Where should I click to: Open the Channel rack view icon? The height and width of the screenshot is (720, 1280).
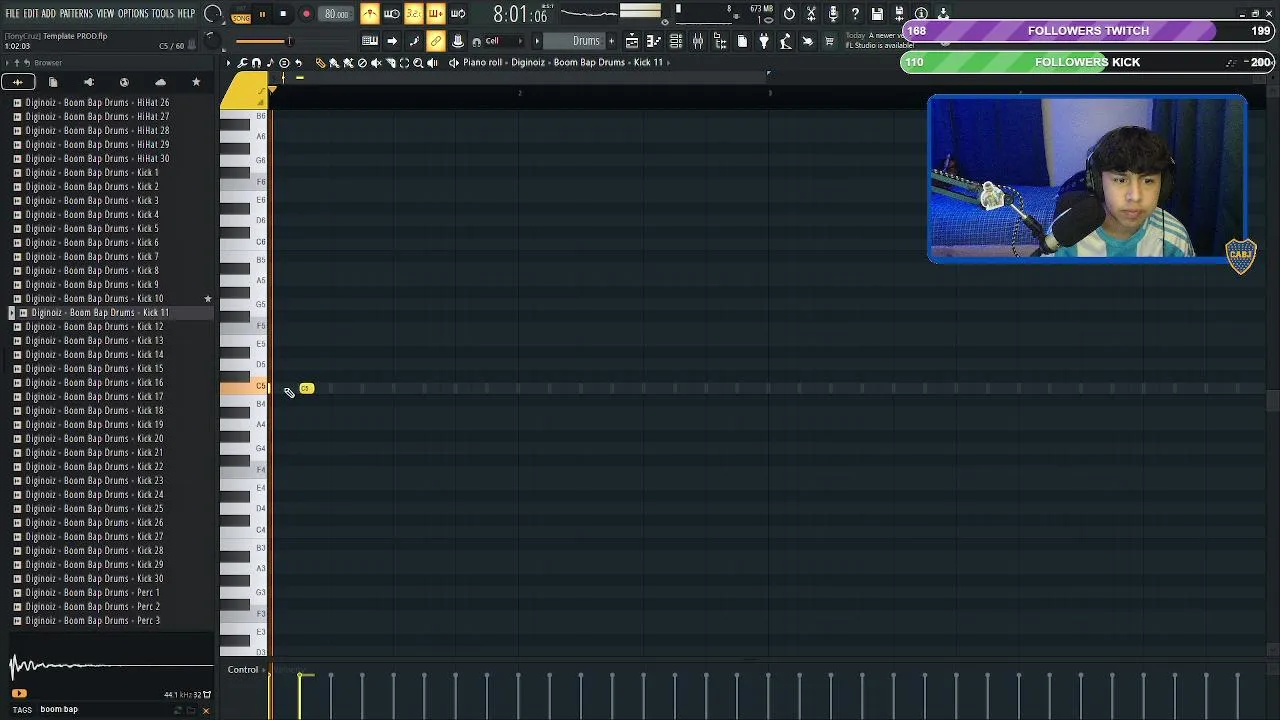(x=676, y=41)
